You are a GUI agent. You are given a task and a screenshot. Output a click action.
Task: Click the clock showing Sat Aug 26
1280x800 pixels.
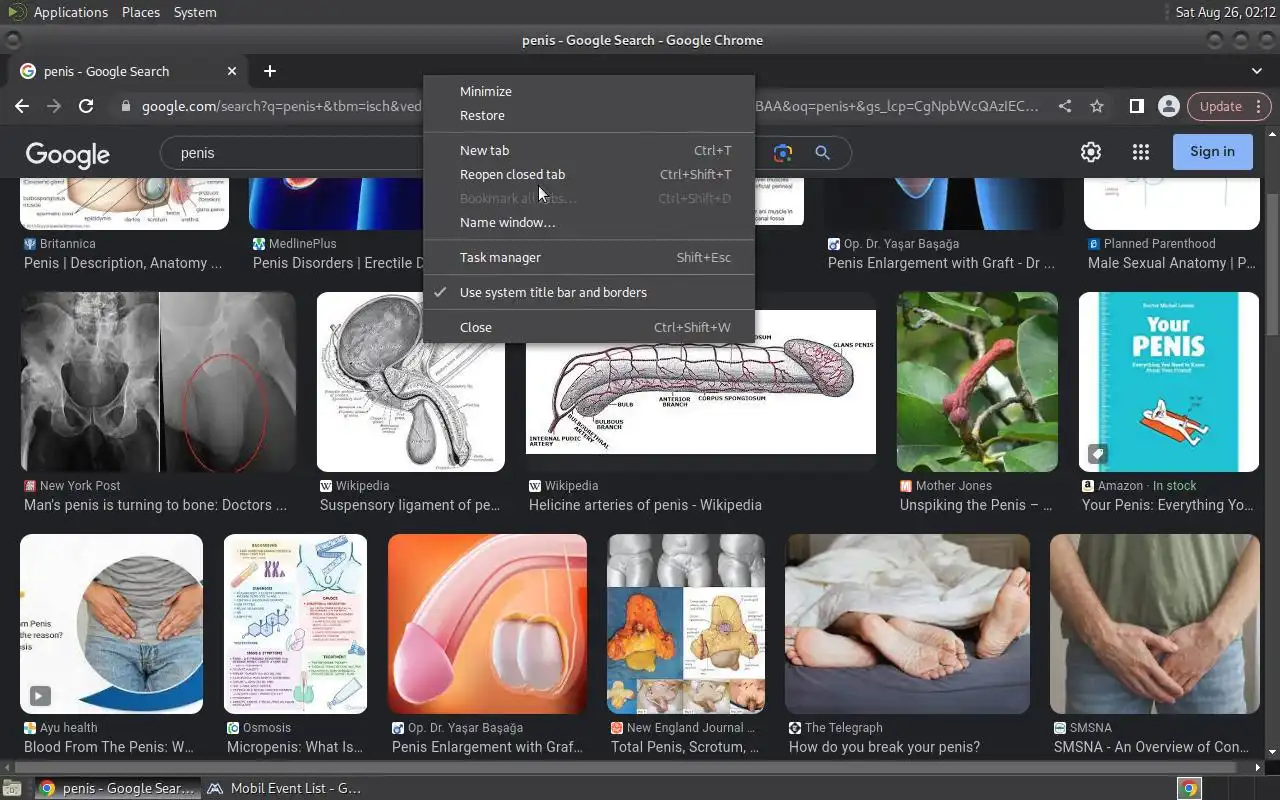[x=1224, y=12]
